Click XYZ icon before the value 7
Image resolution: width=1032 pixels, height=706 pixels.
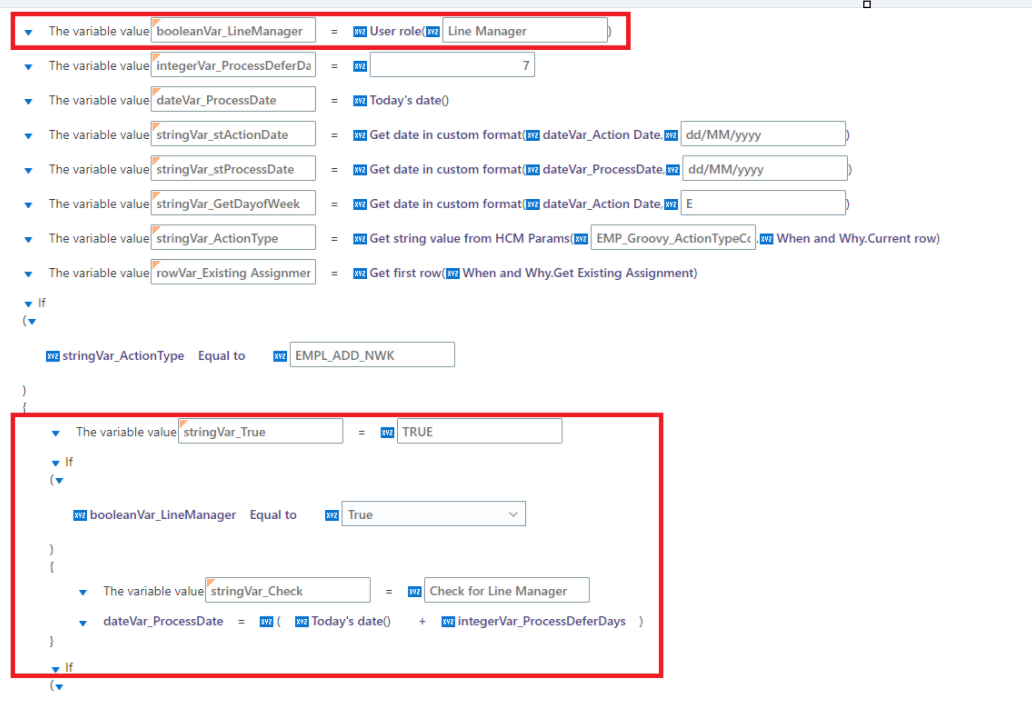360,66
